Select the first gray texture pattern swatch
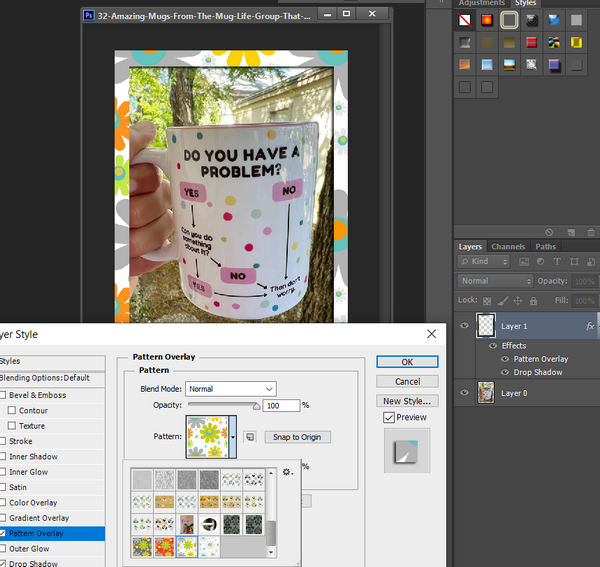 (142, 479)
